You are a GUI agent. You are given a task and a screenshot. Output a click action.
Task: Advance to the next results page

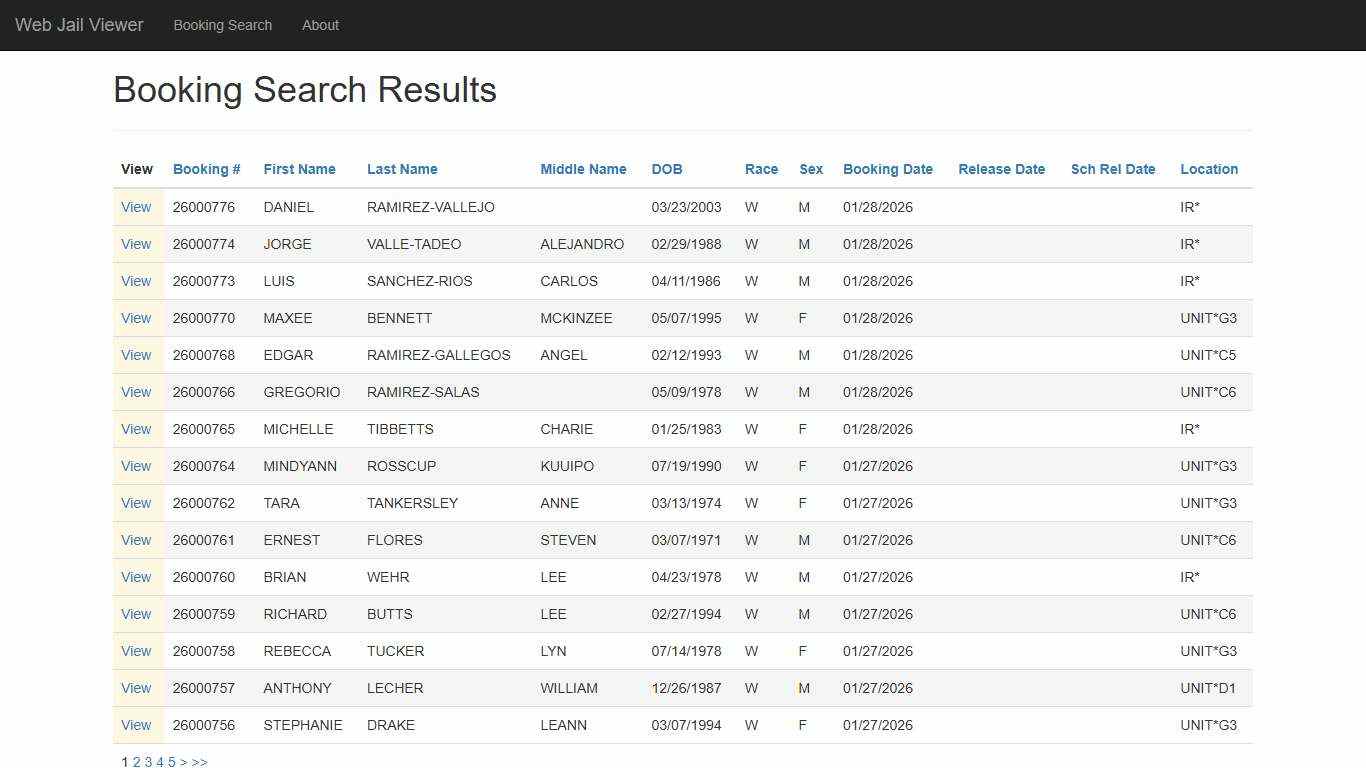pos(184,761)
